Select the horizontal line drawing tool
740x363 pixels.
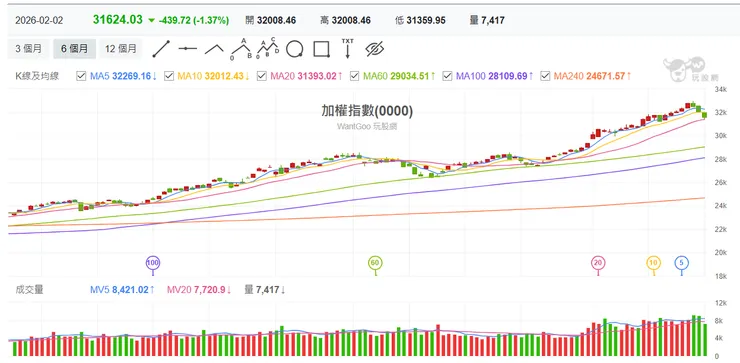point(187,49)
